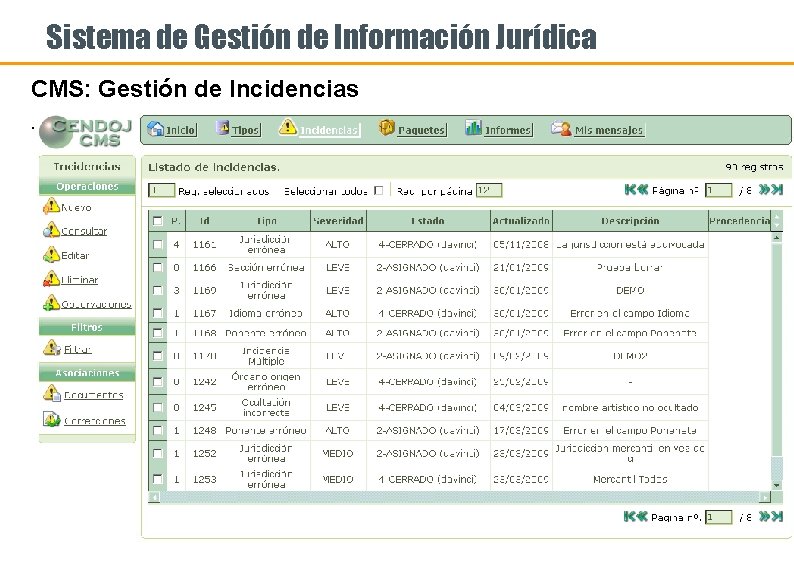Click the vertical scrollbar up arrow

pyautogui.click(x=776, y=237)
